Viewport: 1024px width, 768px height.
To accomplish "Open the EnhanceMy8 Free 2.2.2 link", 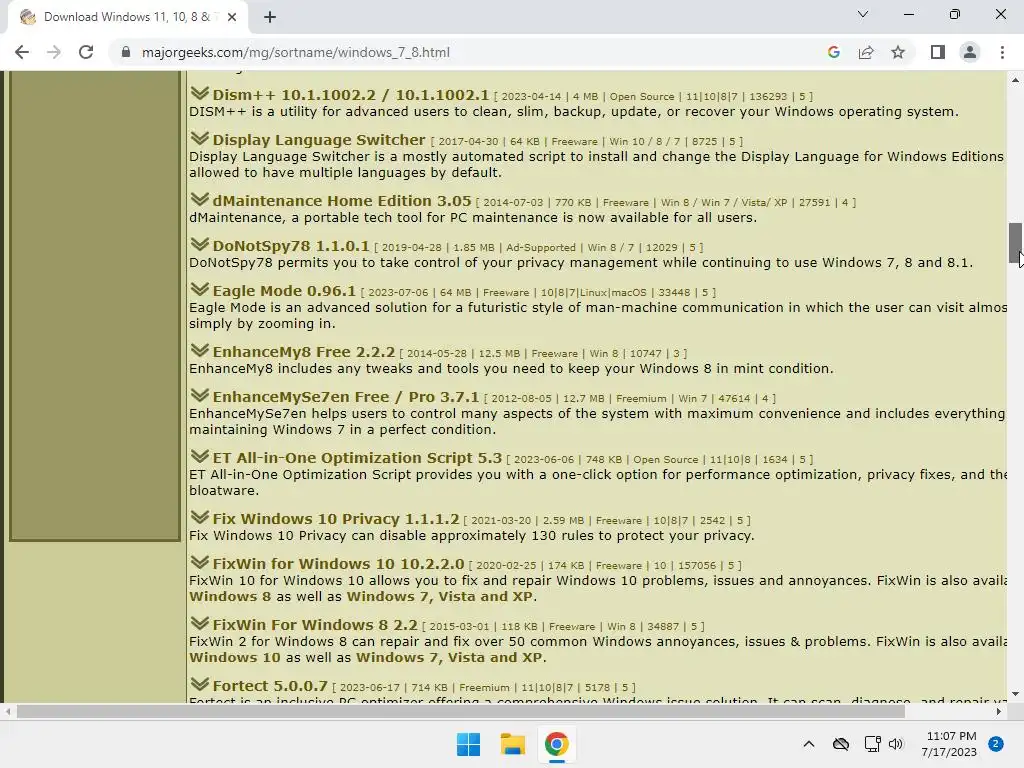I will pyautogui.click(x=304, y=351).
